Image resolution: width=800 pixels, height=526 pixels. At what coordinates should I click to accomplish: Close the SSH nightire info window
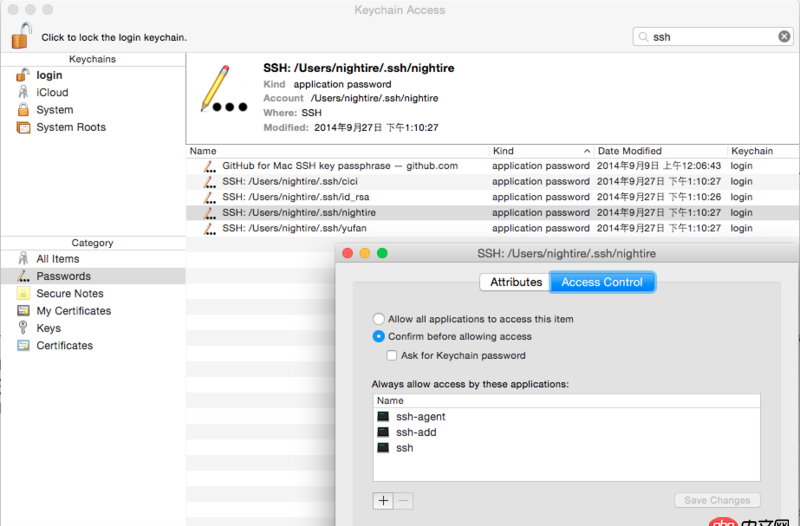(347, 253)
